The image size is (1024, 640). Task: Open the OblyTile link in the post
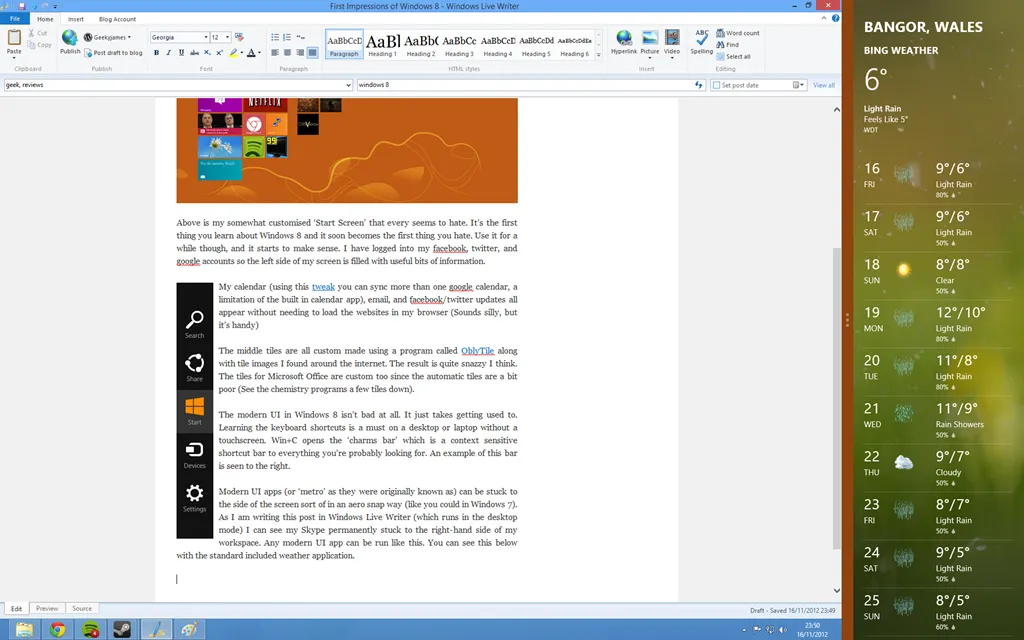[478, 351]
